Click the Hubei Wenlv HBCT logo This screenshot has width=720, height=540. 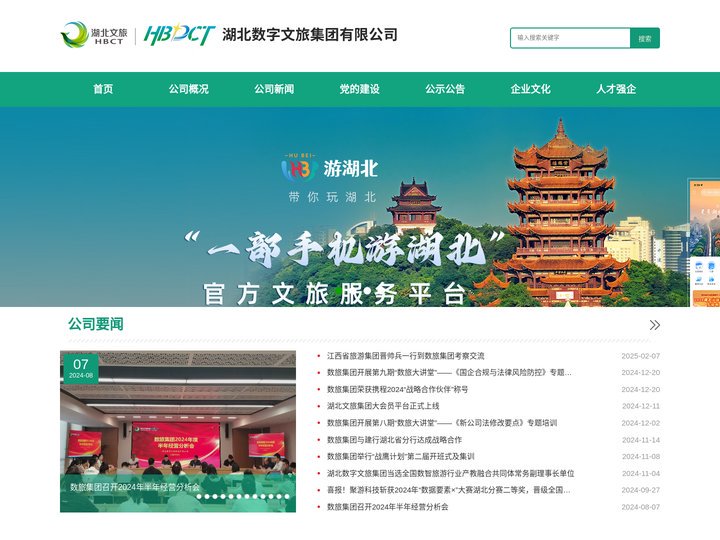click(x=94, y=34)
